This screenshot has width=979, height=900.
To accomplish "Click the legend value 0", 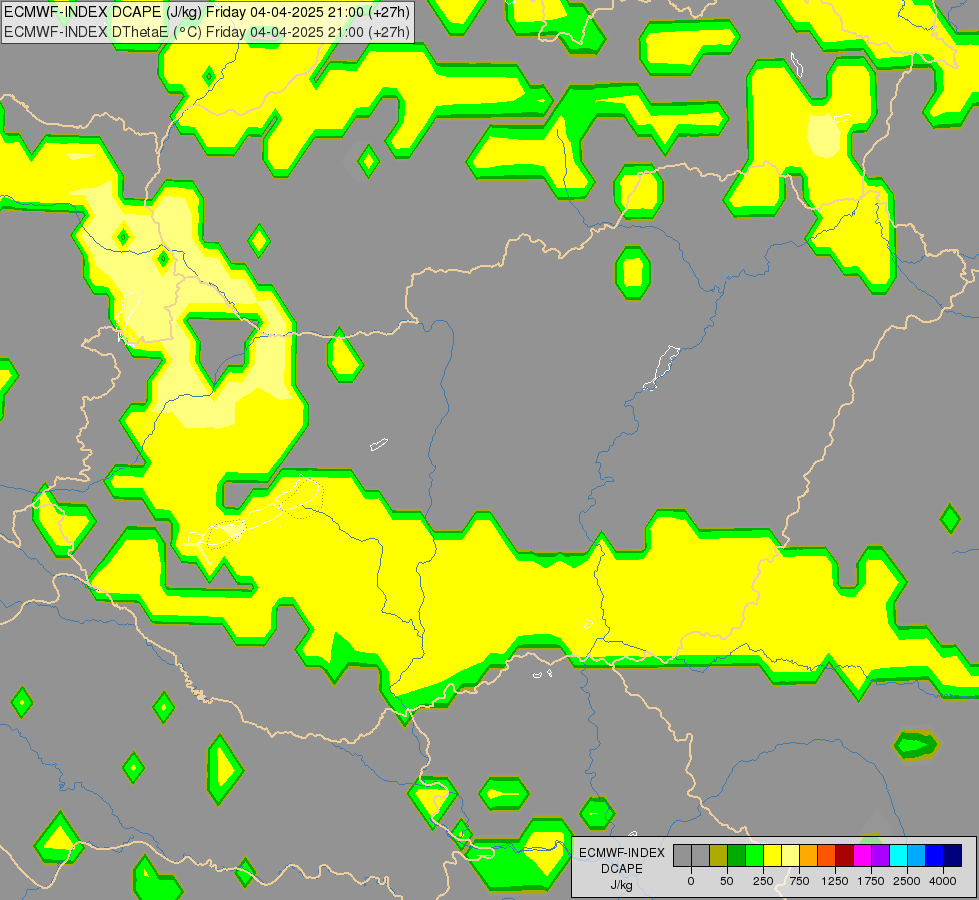I will click(691, 881).
